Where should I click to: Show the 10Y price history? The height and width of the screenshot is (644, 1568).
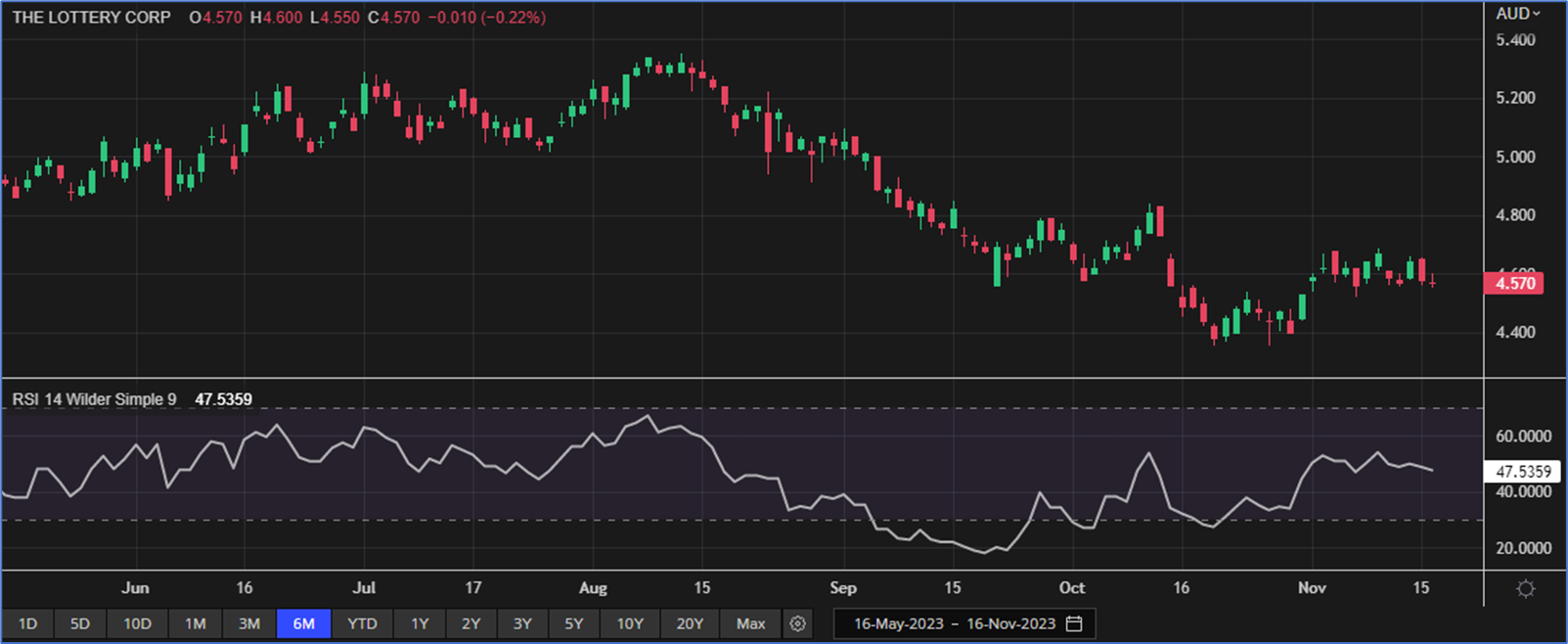[630, 623]
